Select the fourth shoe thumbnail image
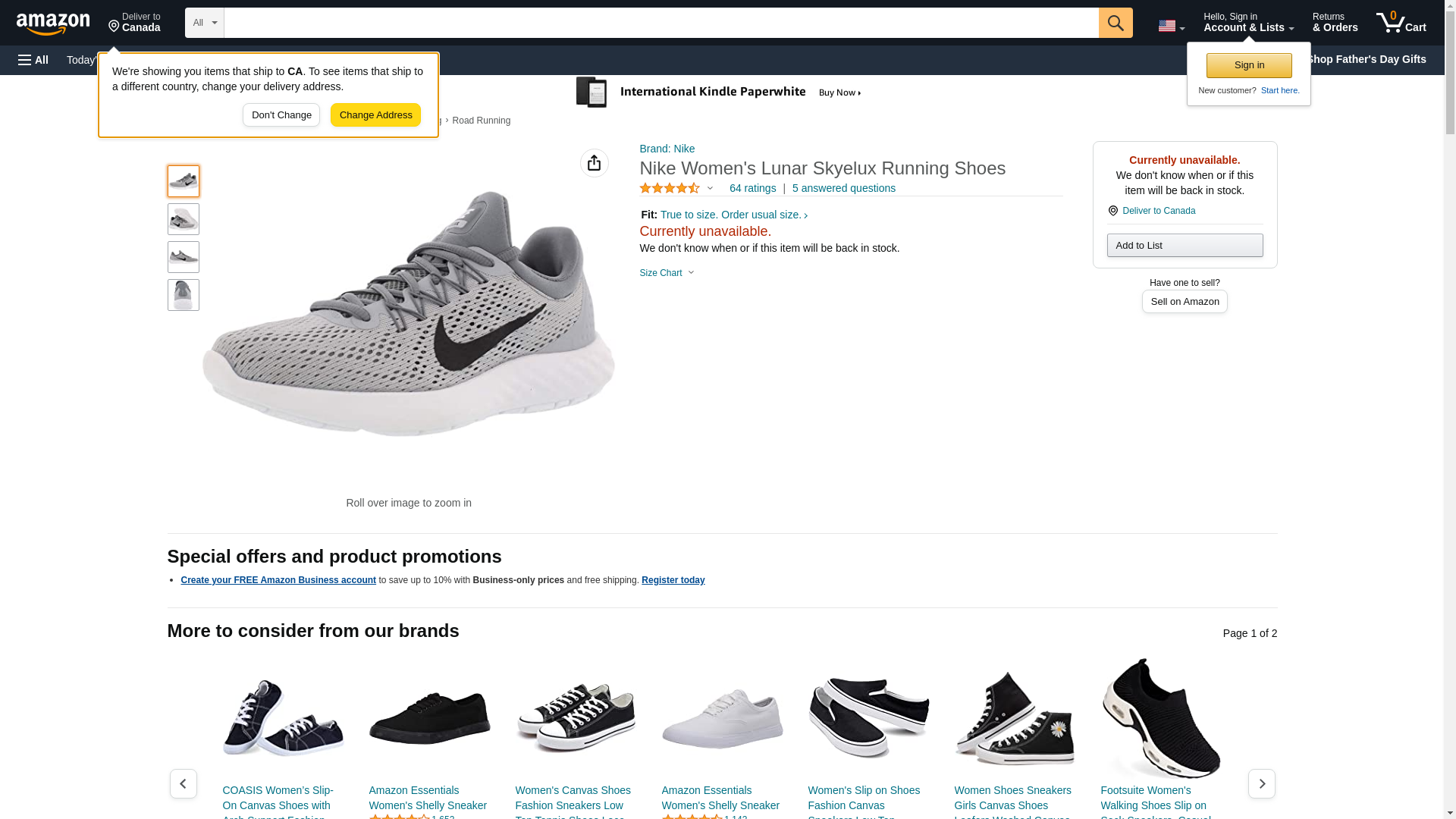Viewport: 1456px width, 819px height. (183, 295)
